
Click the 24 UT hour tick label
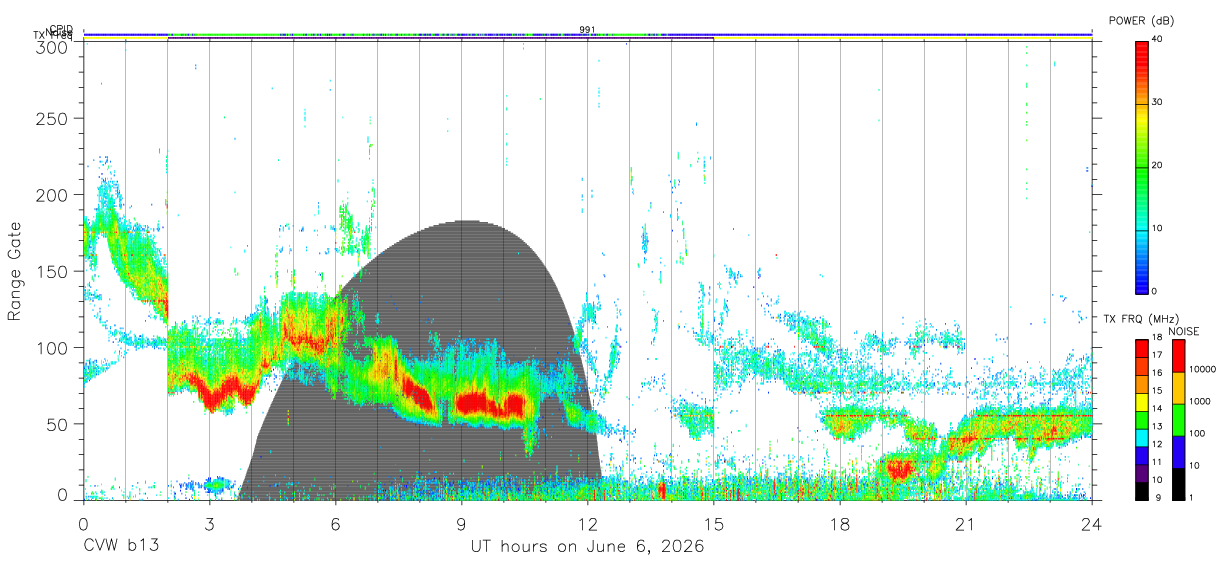[1092, 524]
